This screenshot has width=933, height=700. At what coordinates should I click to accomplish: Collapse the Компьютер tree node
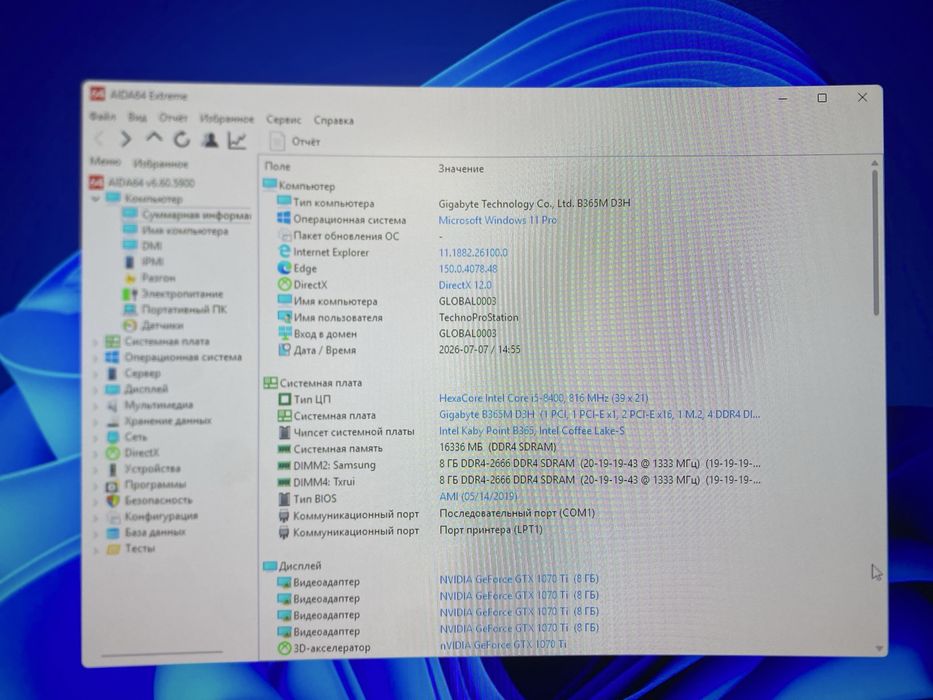(95, 199)
